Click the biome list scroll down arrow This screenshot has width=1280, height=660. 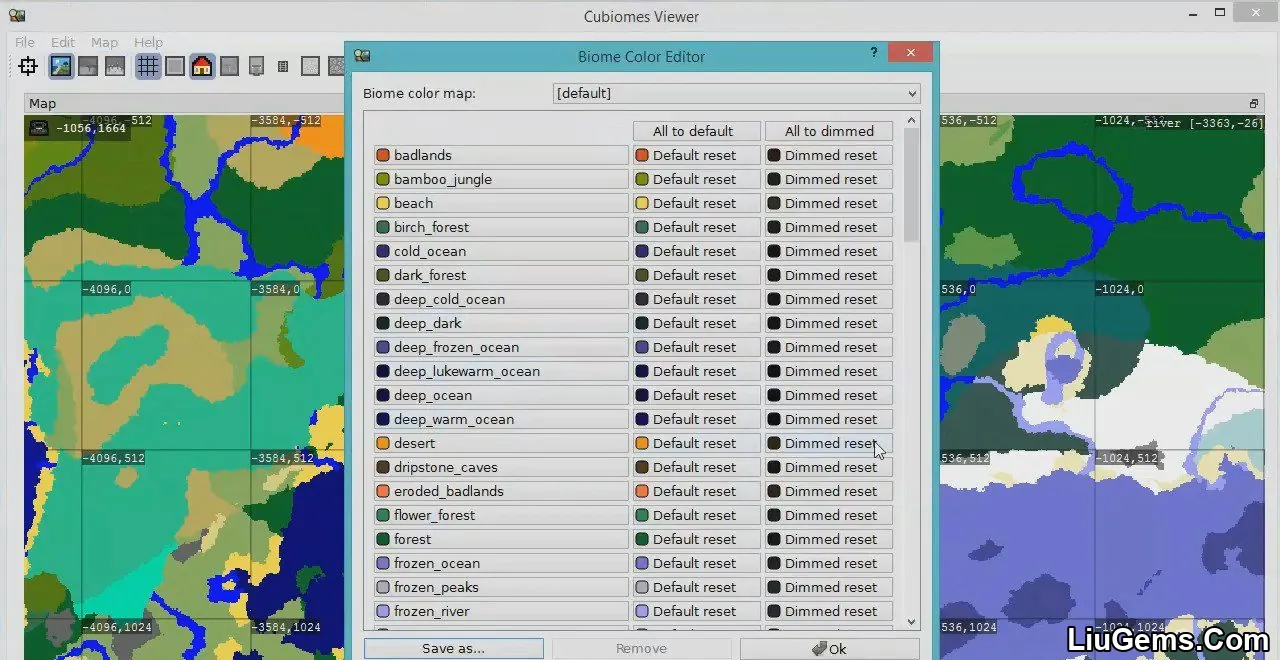pos(911,622)
